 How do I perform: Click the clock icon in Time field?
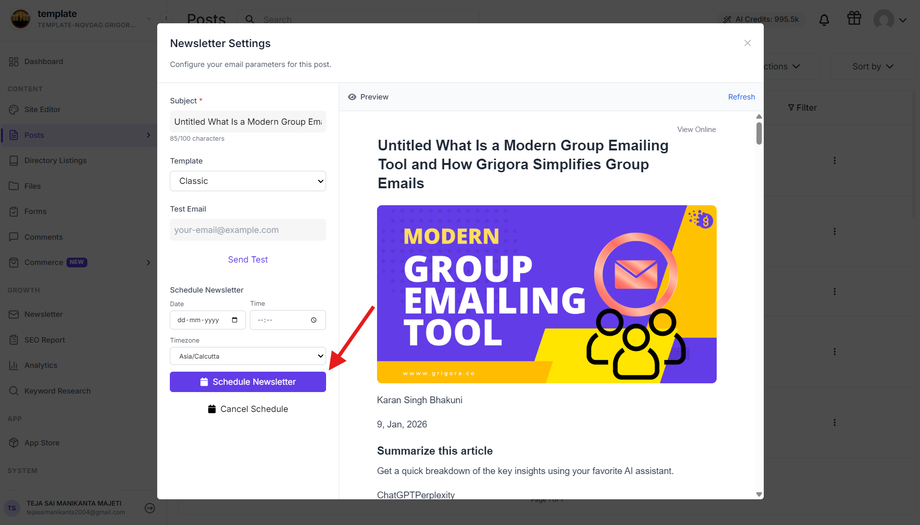click(x=313, y=320)
